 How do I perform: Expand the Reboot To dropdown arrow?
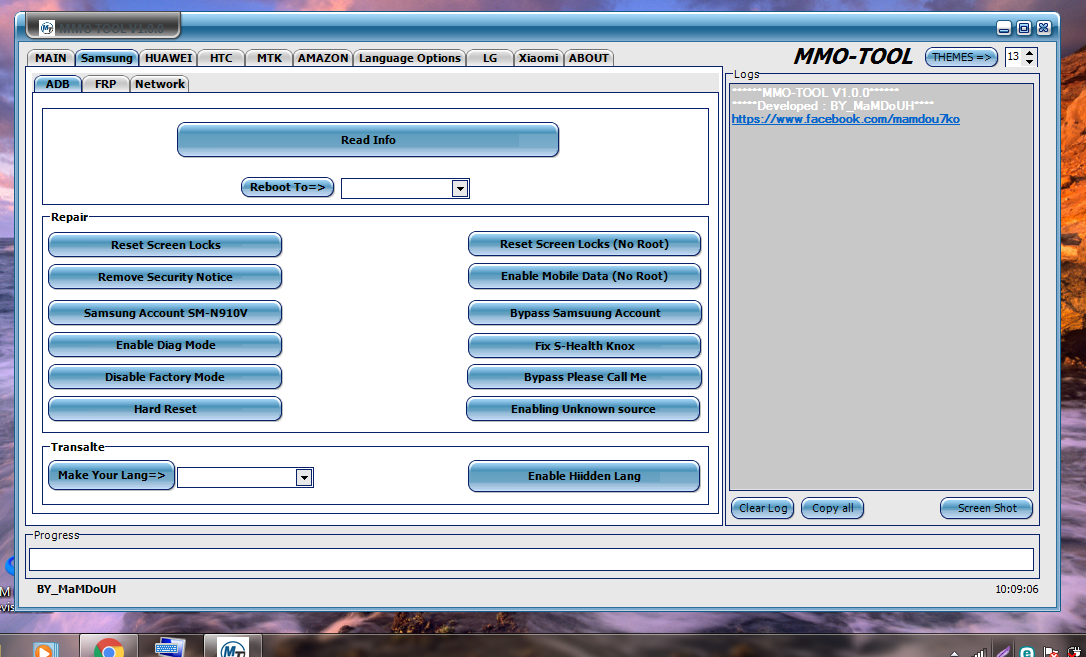coord(460,188)
